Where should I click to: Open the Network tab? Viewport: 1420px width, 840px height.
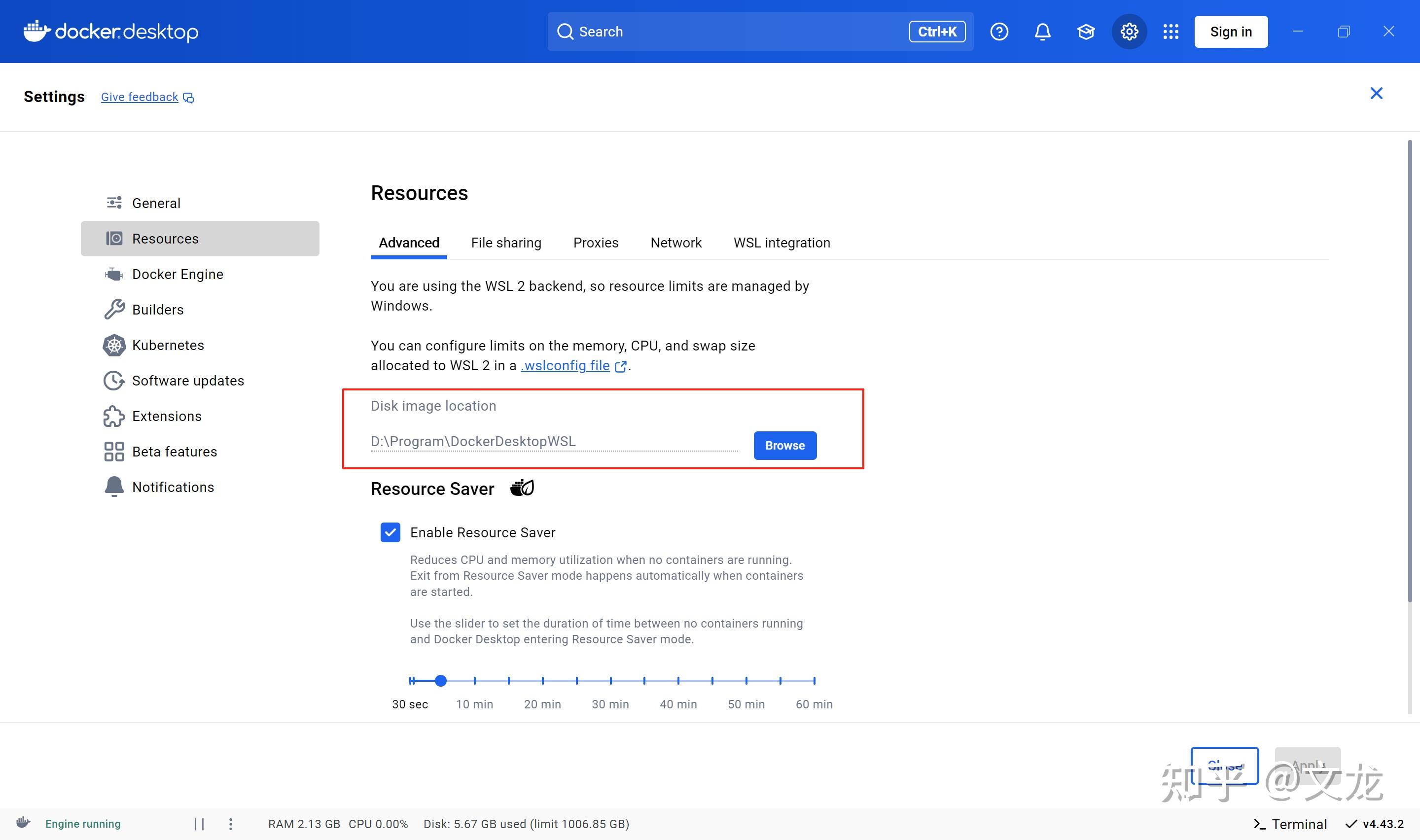click(676, 243)
